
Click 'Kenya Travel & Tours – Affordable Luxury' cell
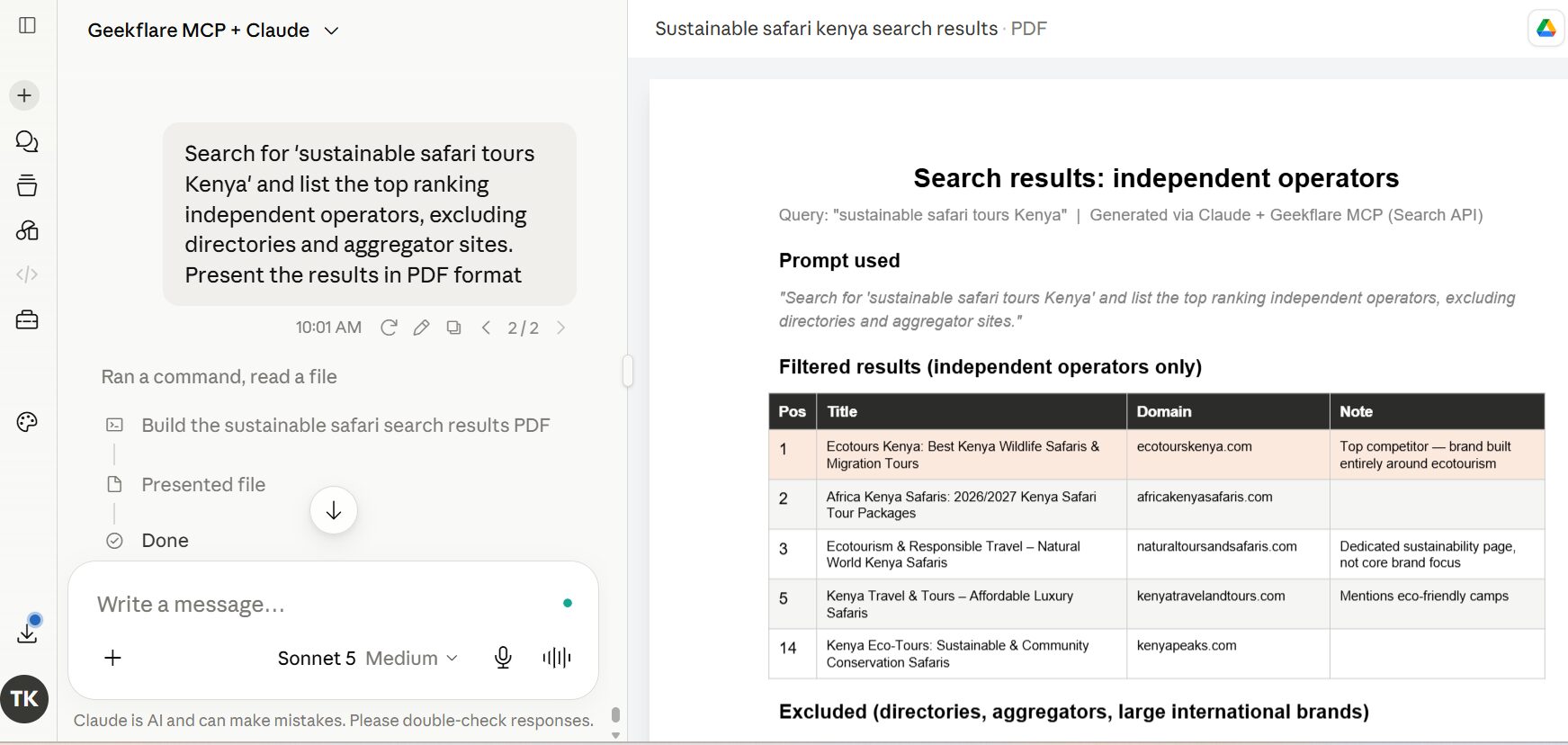coord(972,604)
